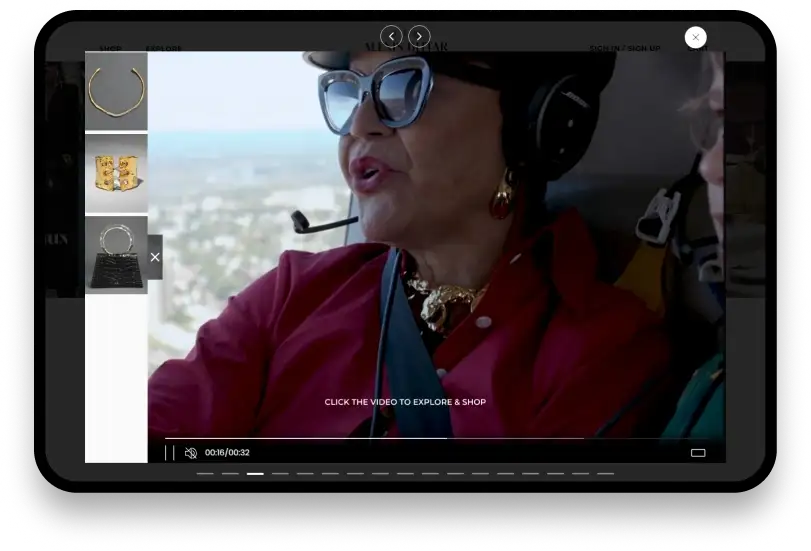
Task: Enter fullscreen mode for the video
Action: point(698,453)
